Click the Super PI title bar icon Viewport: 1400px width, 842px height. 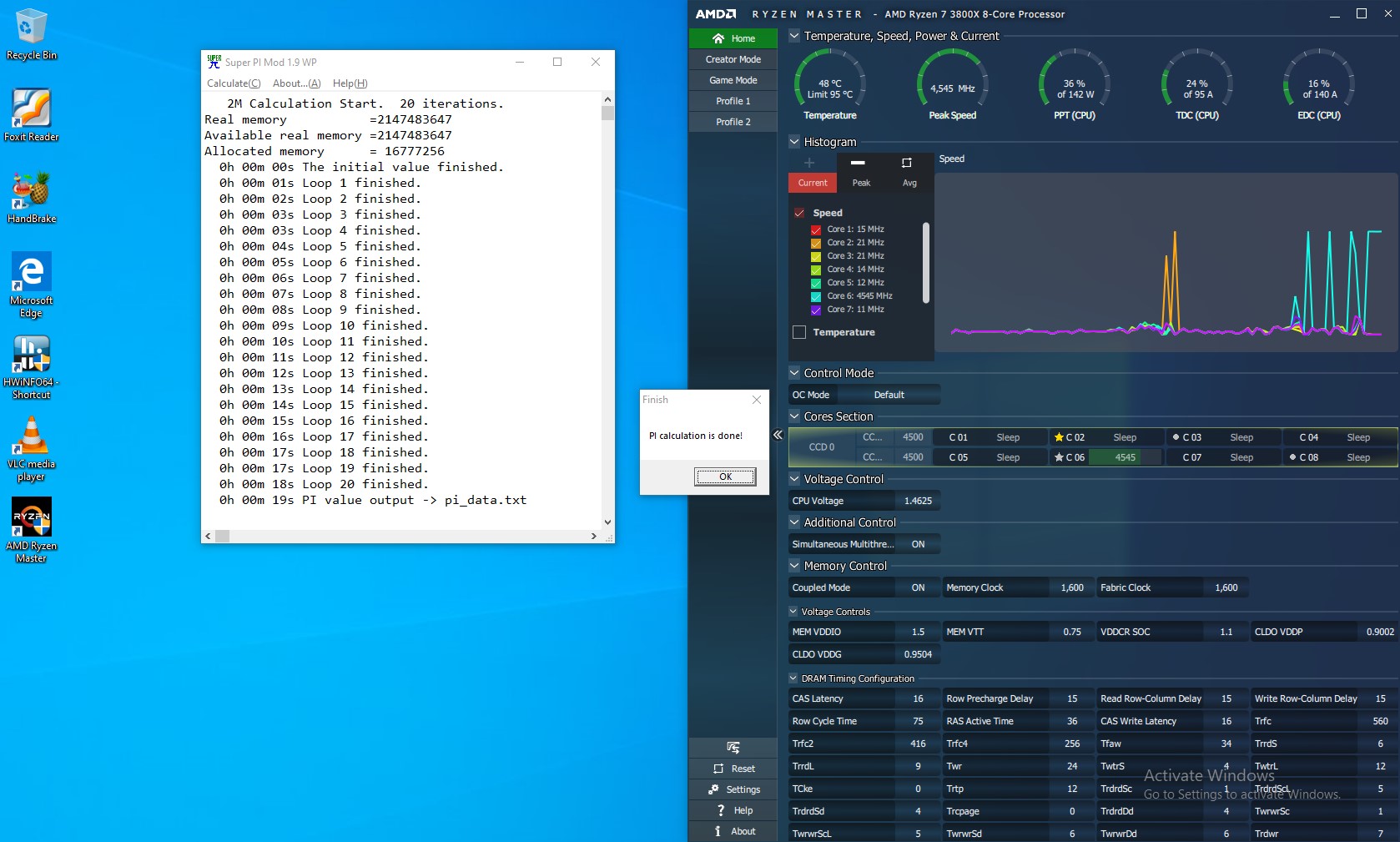coord(214,62)
